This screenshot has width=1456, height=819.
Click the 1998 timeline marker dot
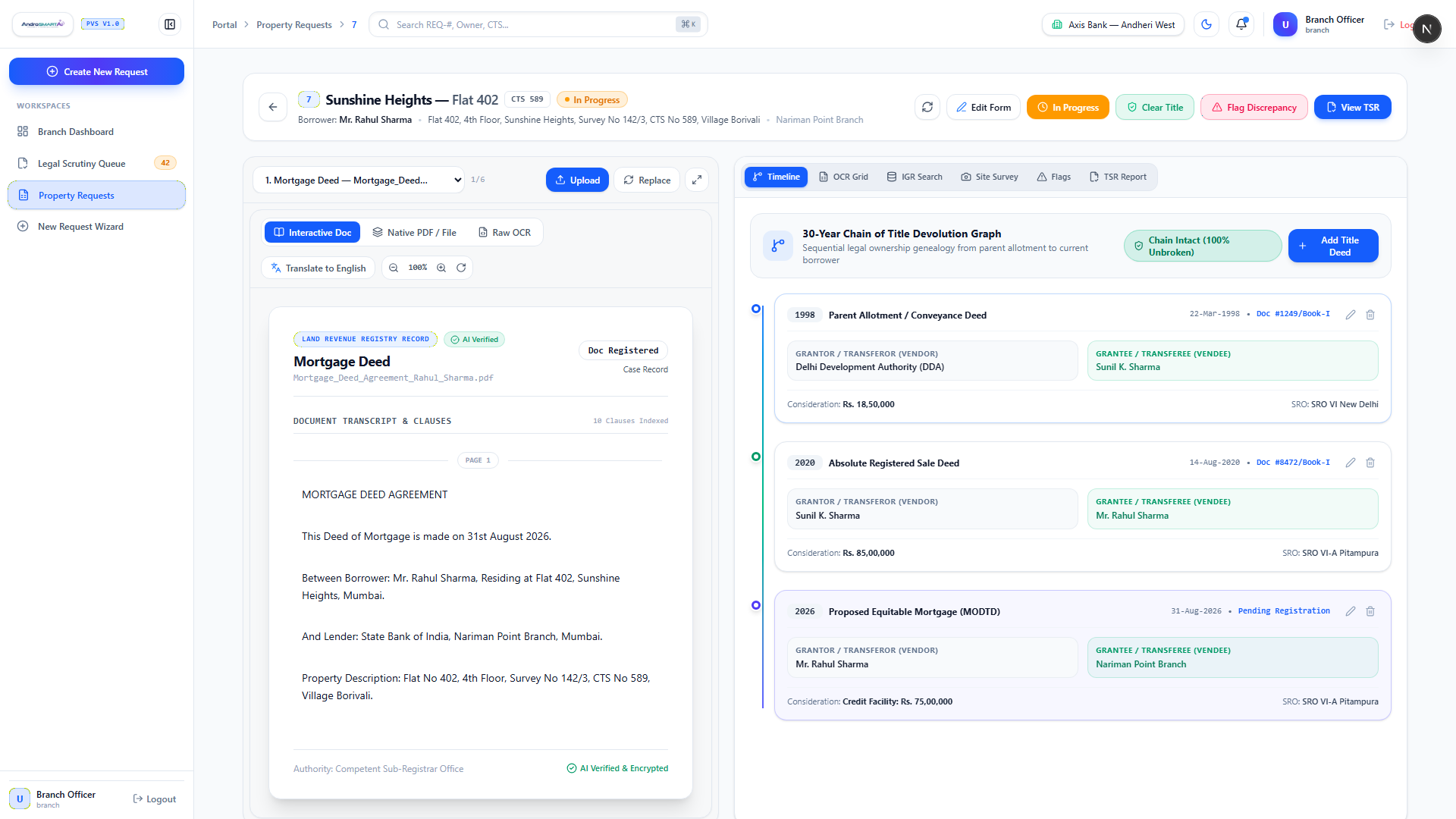(x=755, y=309)
